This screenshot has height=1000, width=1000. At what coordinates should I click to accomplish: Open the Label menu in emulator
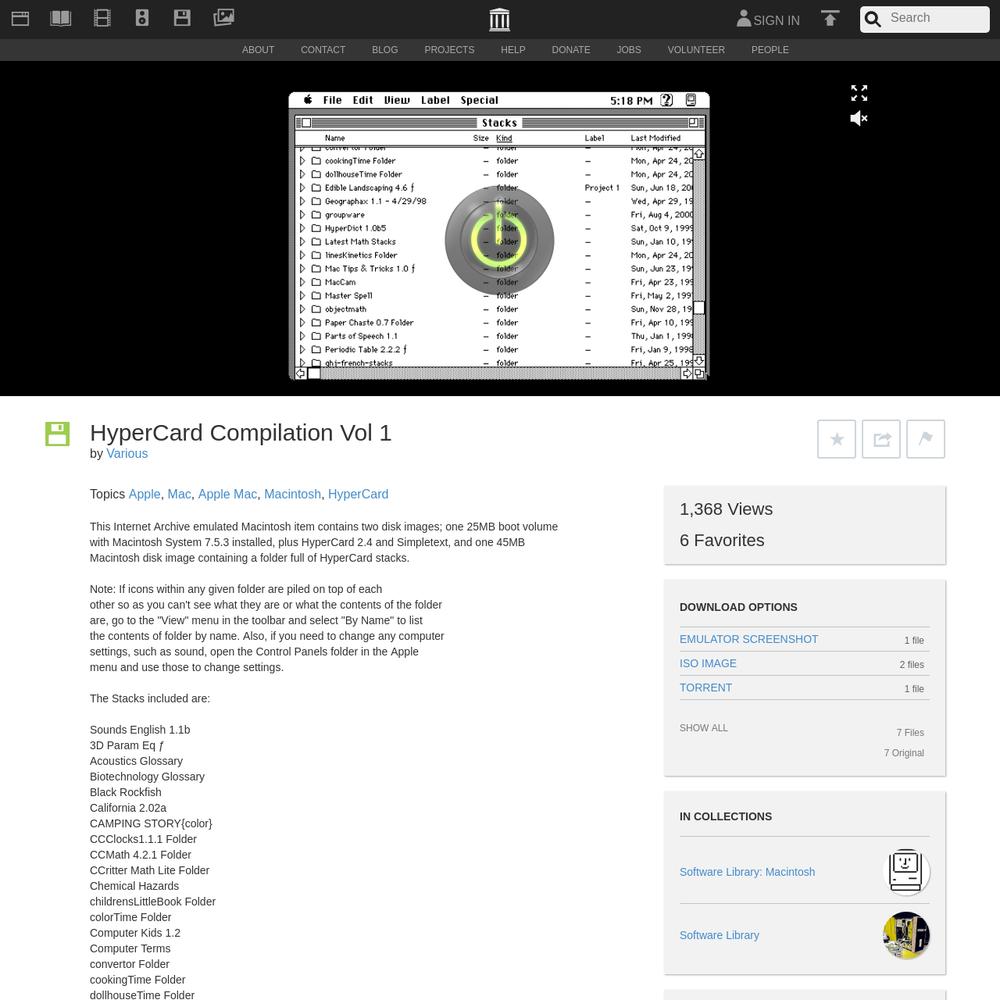(436, 100)
